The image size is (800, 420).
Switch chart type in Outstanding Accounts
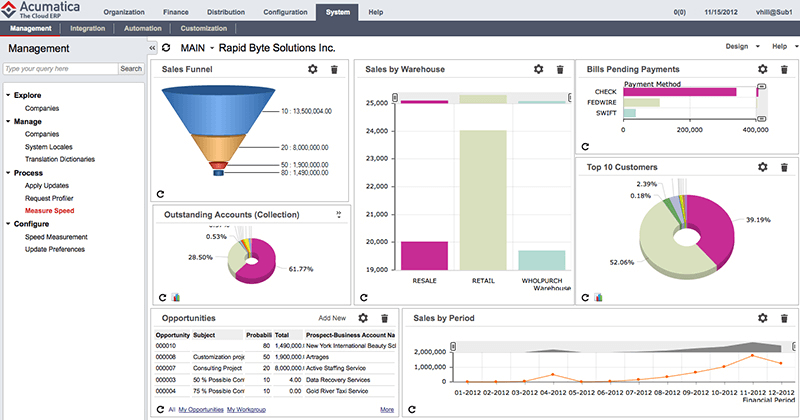tap(176, 298)
